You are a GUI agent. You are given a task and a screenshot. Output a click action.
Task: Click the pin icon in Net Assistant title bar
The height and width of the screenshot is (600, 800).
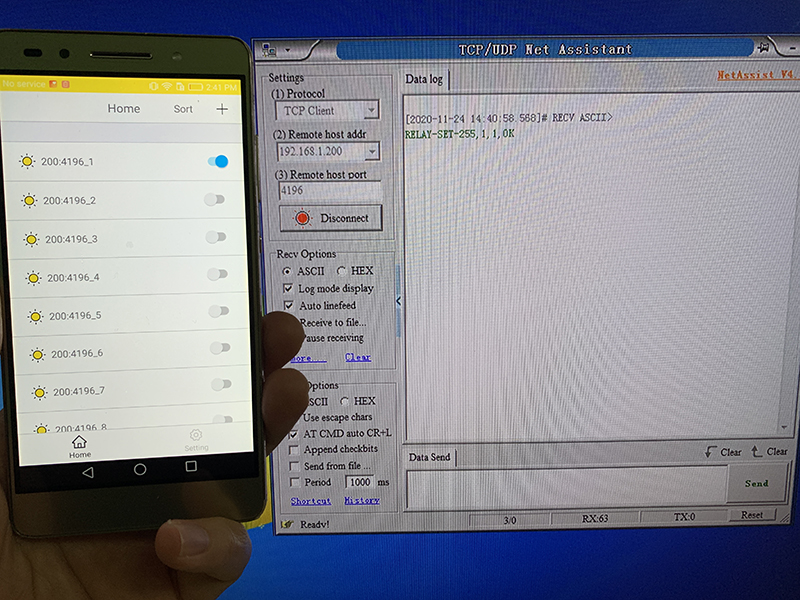[764, 47]
